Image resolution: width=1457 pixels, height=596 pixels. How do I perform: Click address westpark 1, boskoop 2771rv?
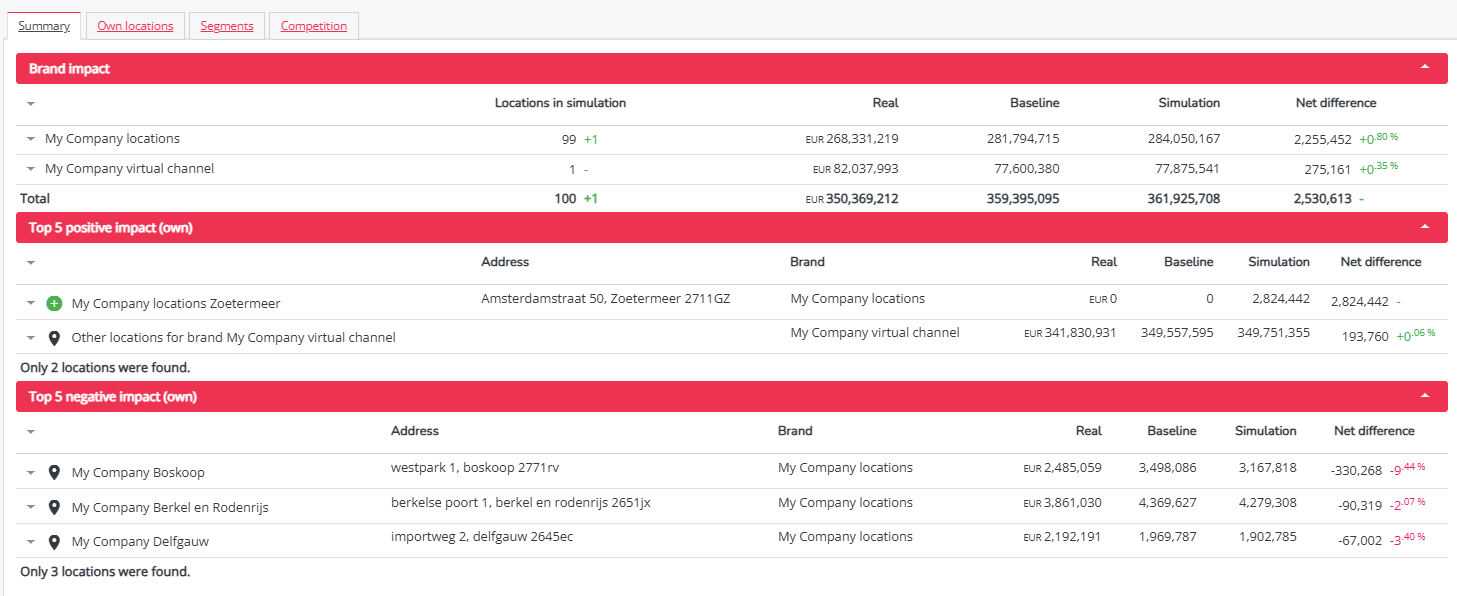coord(475,467)
